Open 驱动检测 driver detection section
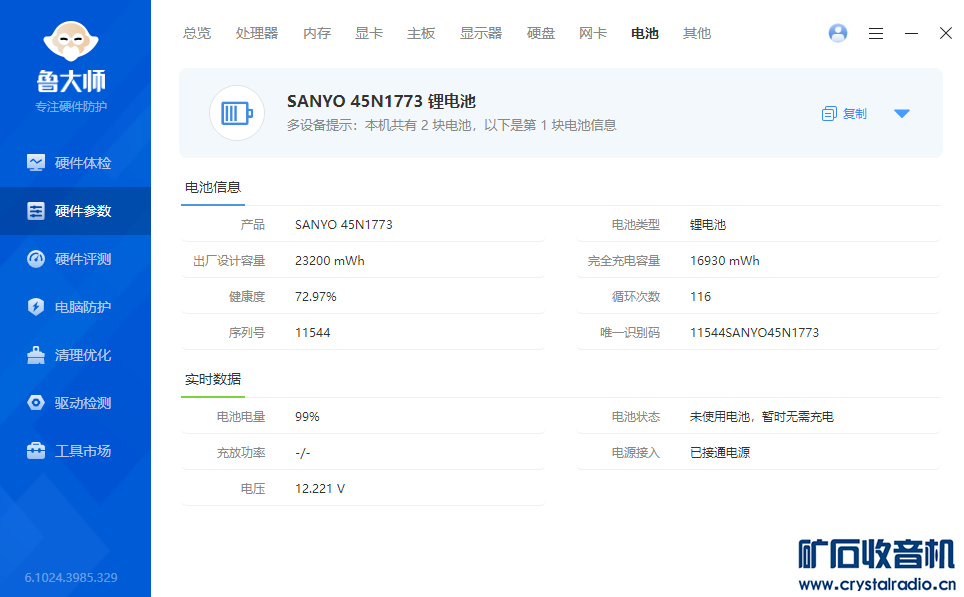 point(75,403)
